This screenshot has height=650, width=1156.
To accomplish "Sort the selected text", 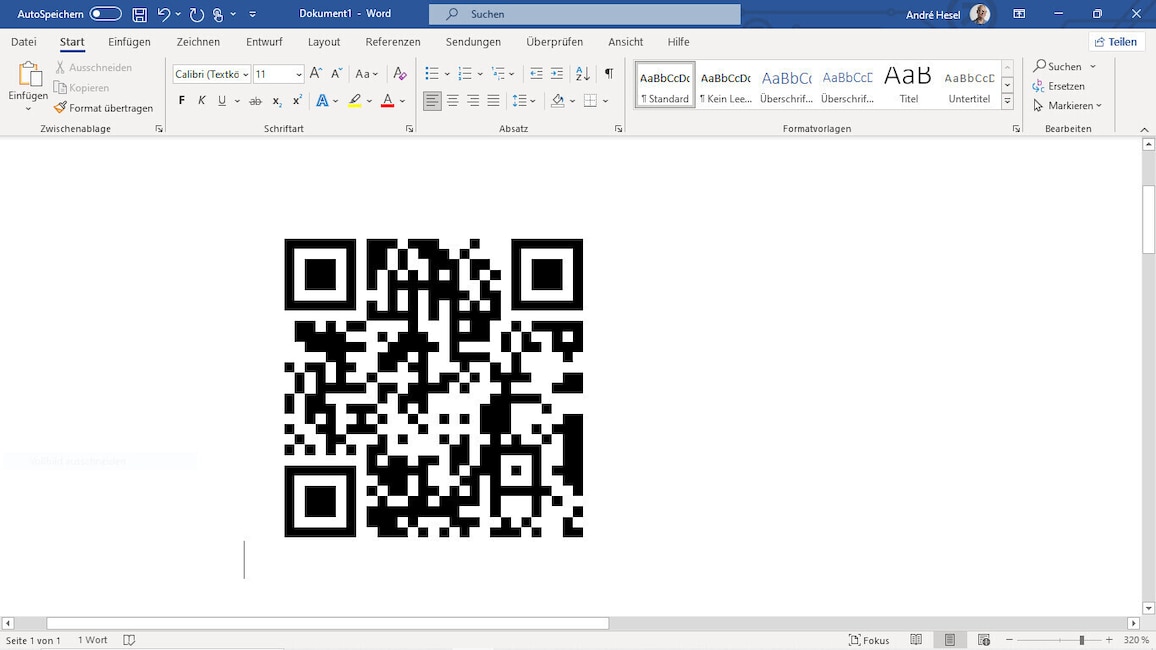I will (582, 73).
